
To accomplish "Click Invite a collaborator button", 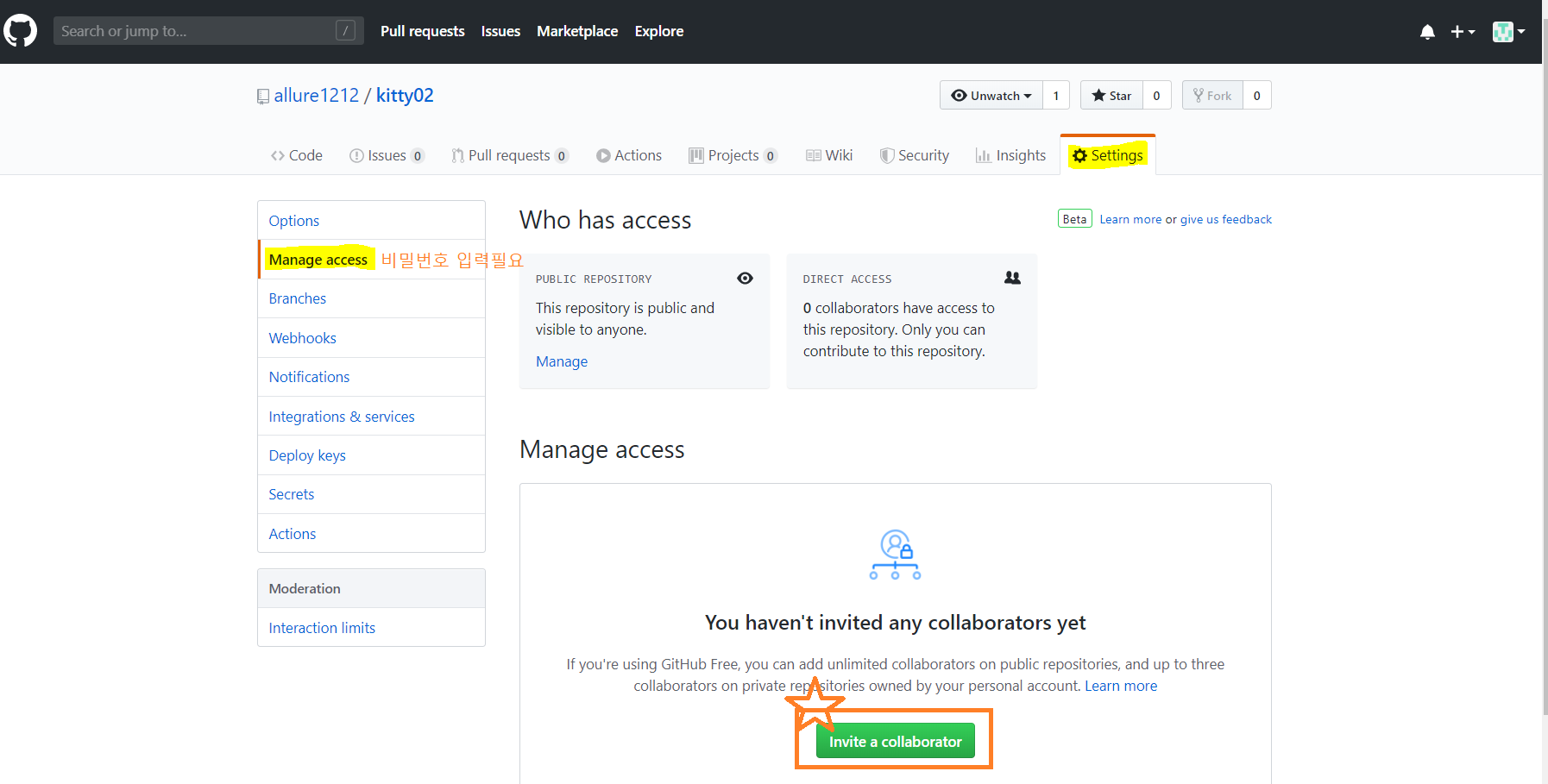I will pyautogui.click(x=896, y=742).
